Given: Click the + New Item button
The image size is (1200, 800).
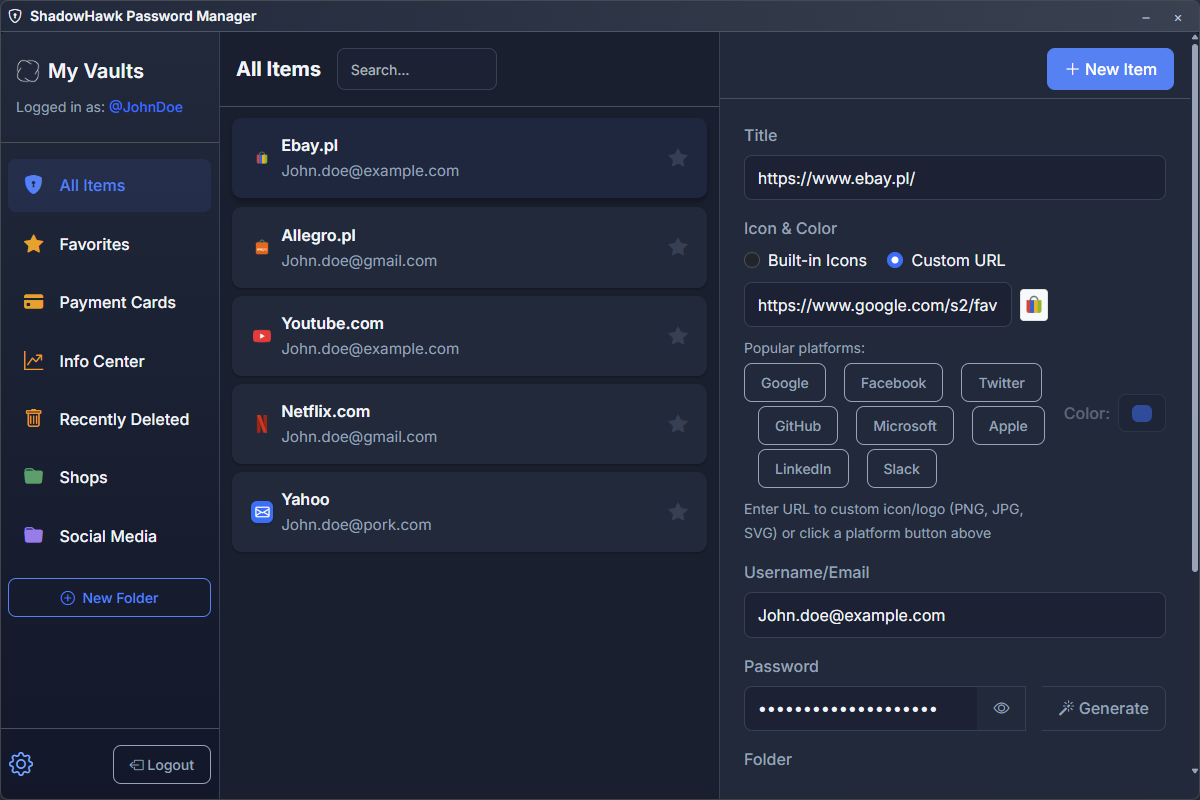Looking at the screenshot, I should (1110, 69).
